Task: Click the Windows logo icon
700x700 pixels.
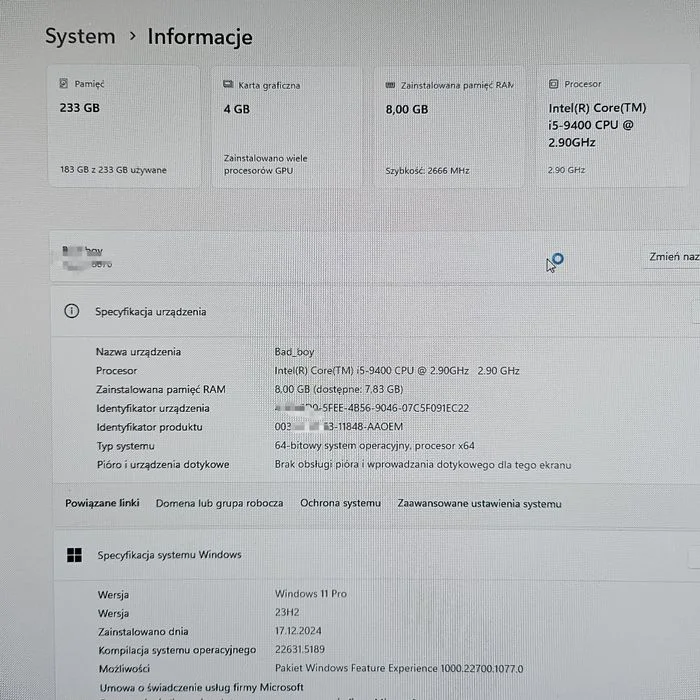Action: [74, 555]
